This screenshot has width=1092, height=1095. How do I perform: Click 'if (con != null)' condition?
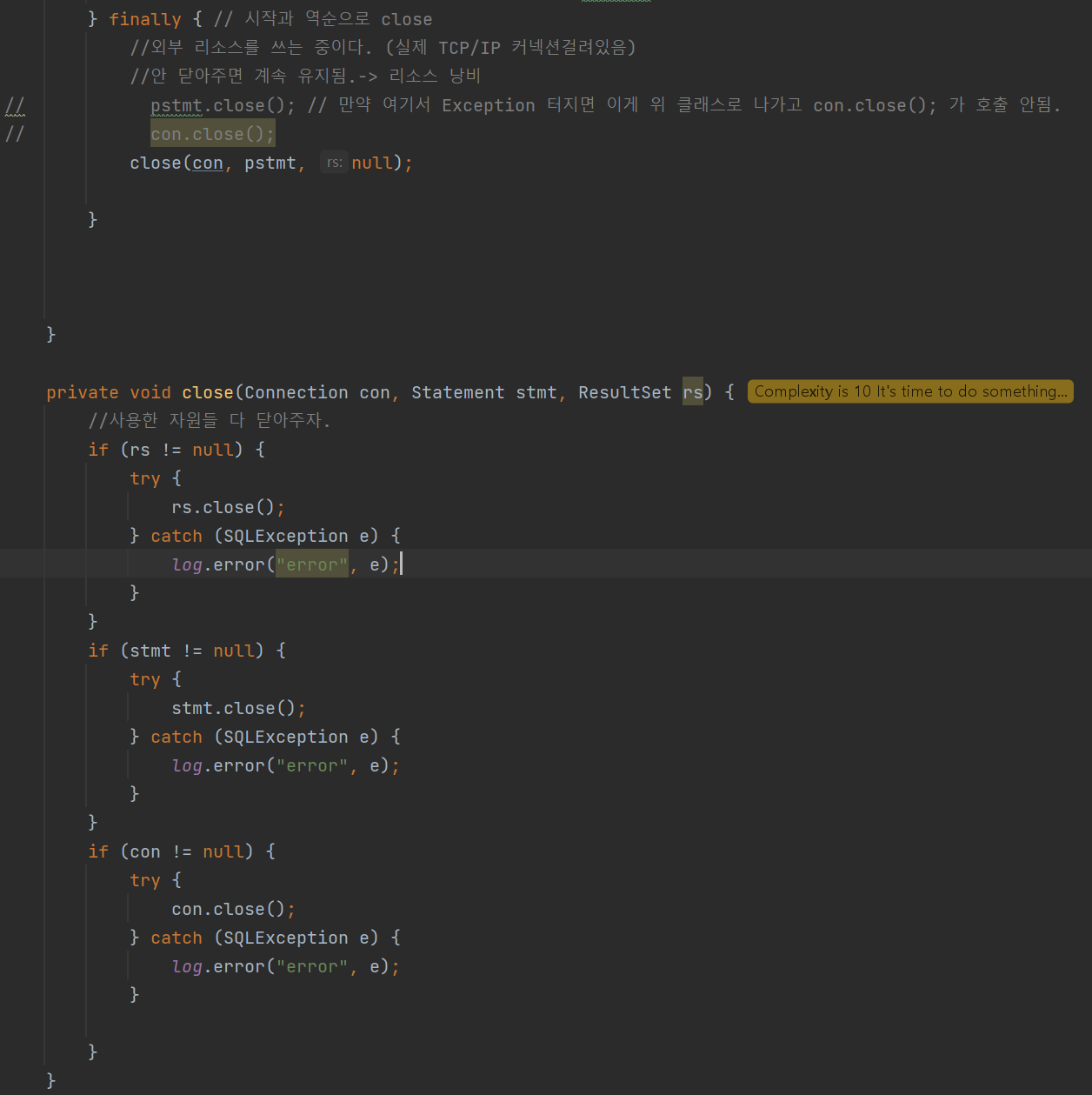click(182, 851)
